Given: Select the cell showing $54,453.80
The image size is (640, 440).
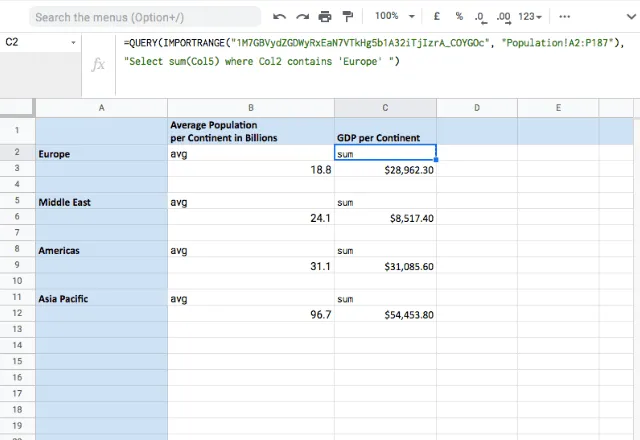Looking at the screenshot, I should pos(385,315).
